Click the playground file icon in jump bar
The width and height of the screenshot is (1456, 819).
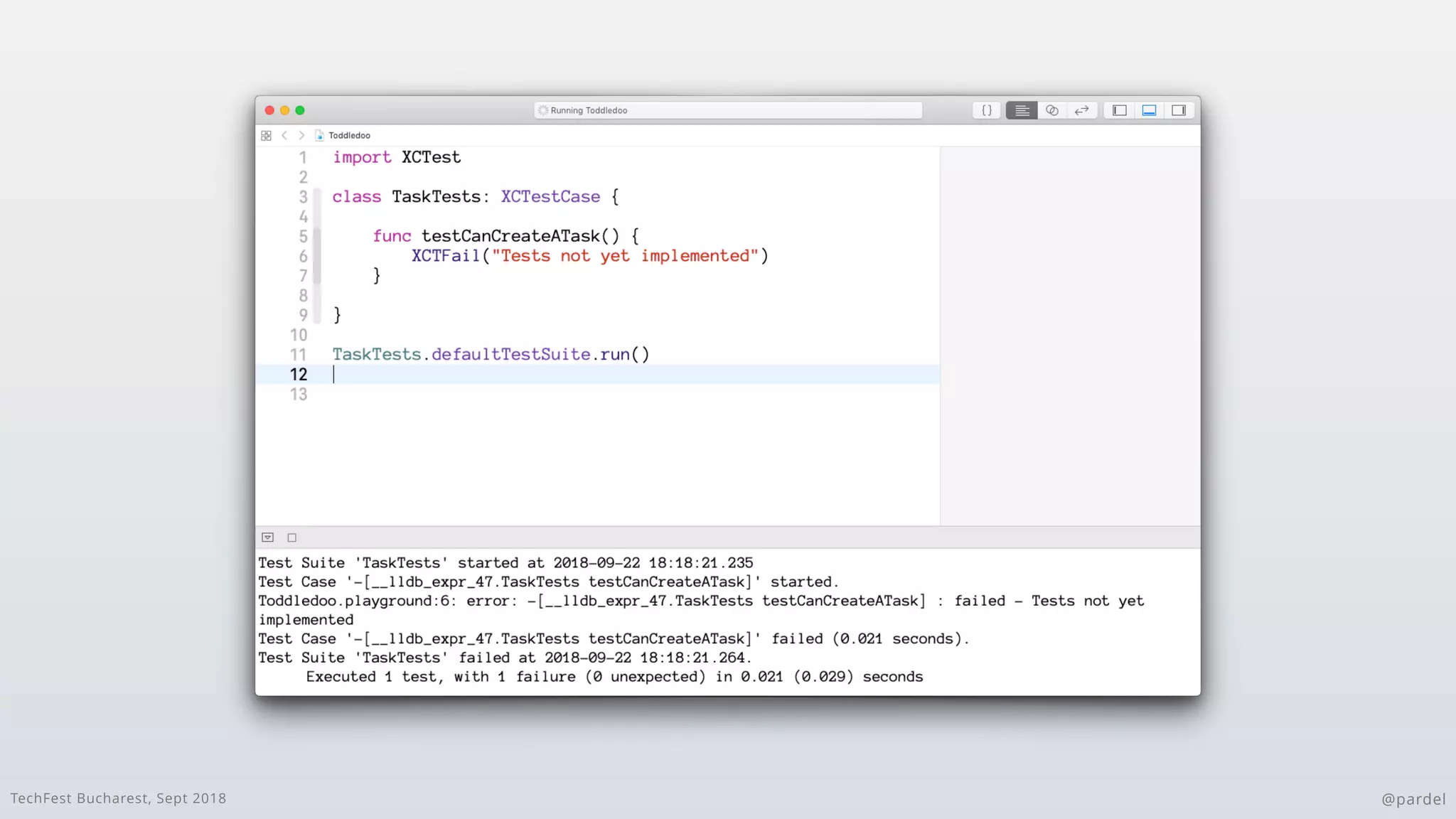(320, 135)
